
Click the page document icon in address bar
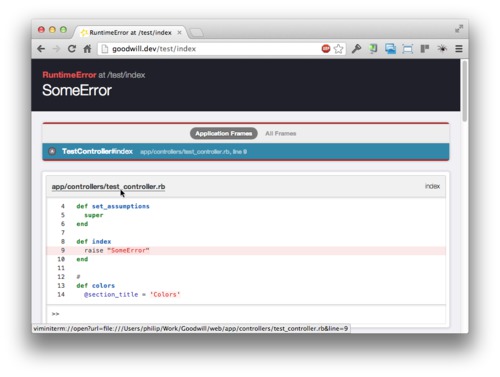[x=105, y=49]
